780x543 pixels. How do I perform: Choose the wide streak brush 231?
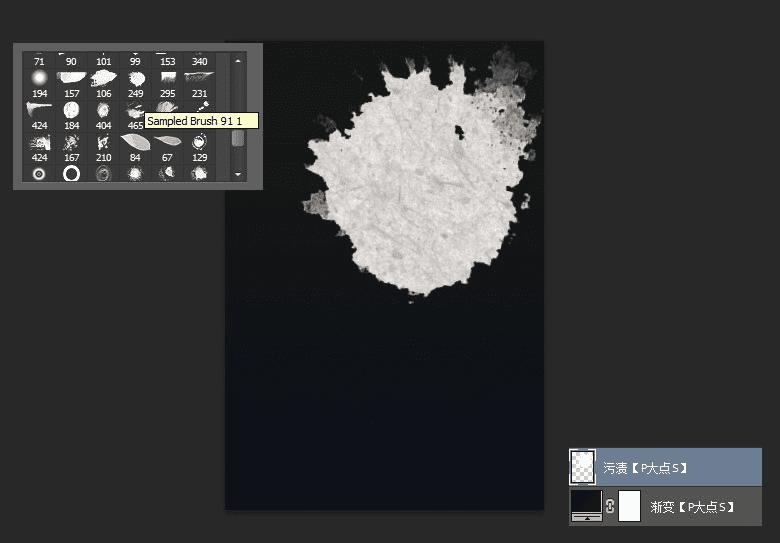199,77
